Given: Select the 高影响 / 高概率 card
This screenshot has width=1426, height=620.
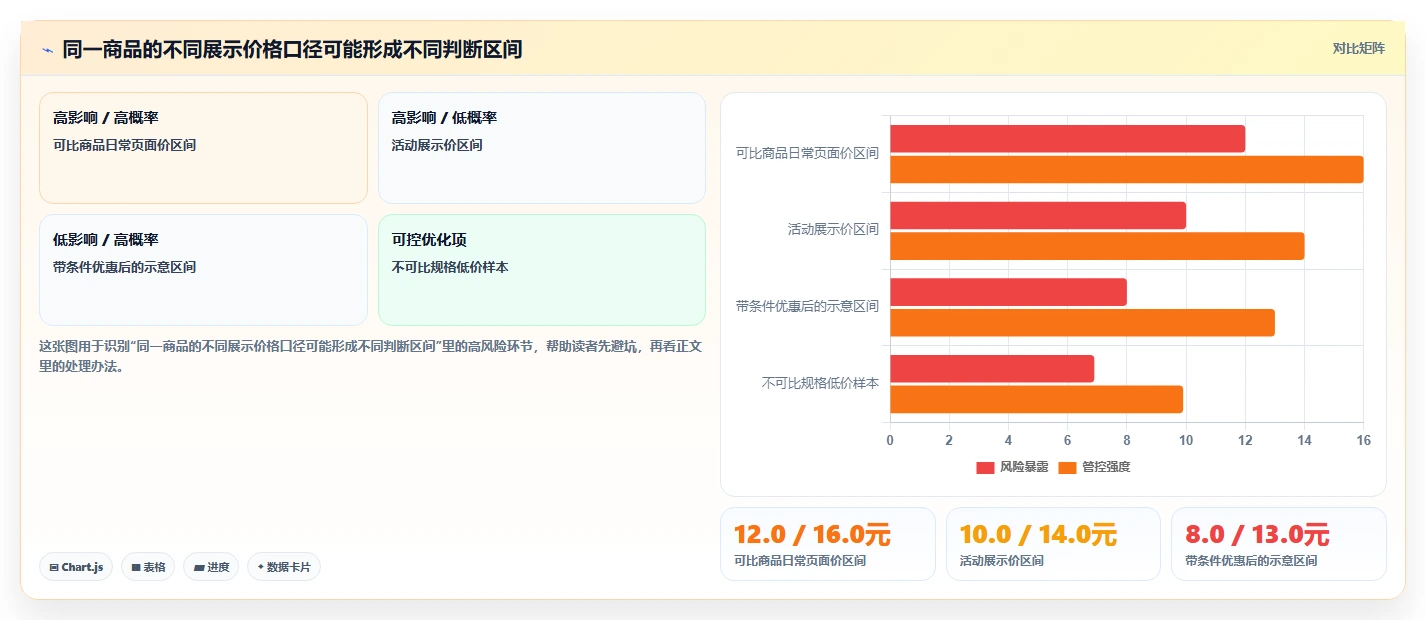Looking at the screenshot, I should (203, 148).
